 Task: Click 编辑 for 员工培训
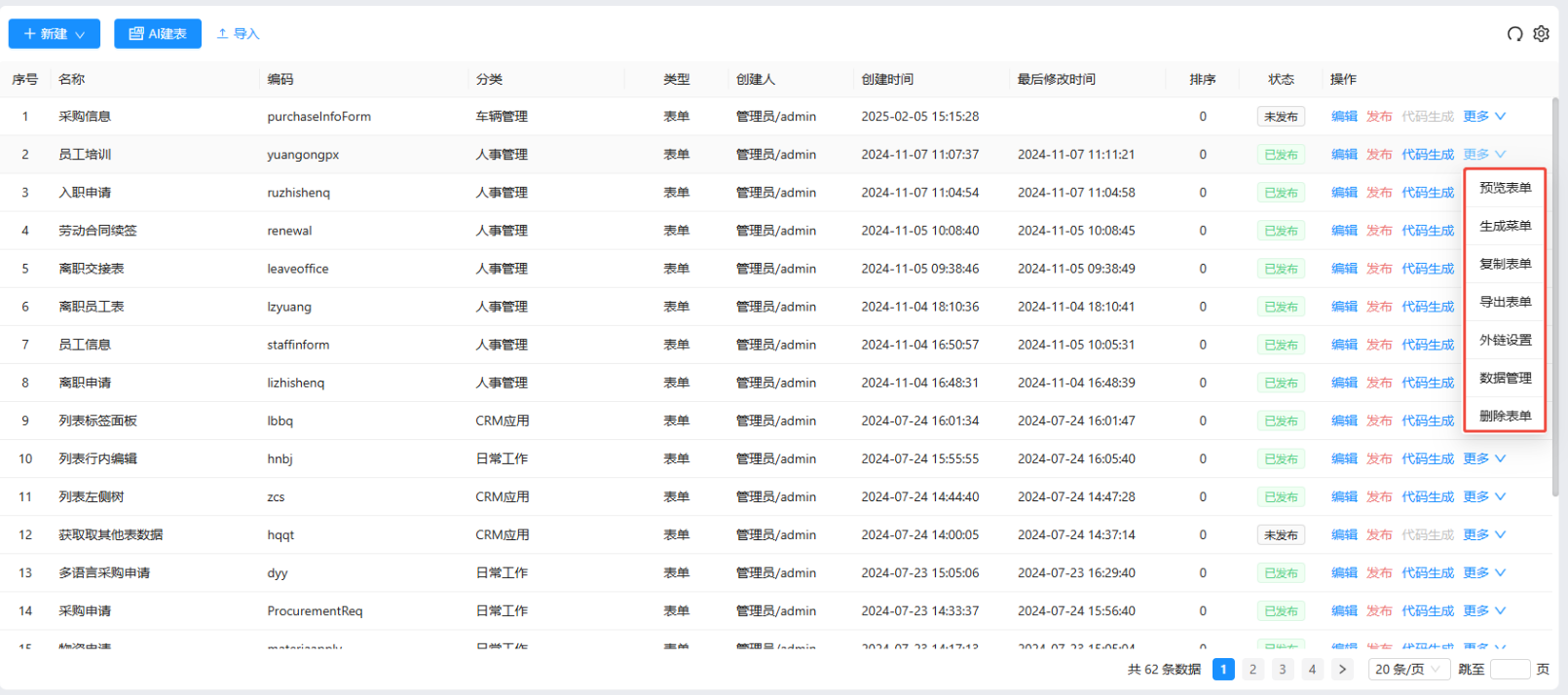(x=1344, y=155)
